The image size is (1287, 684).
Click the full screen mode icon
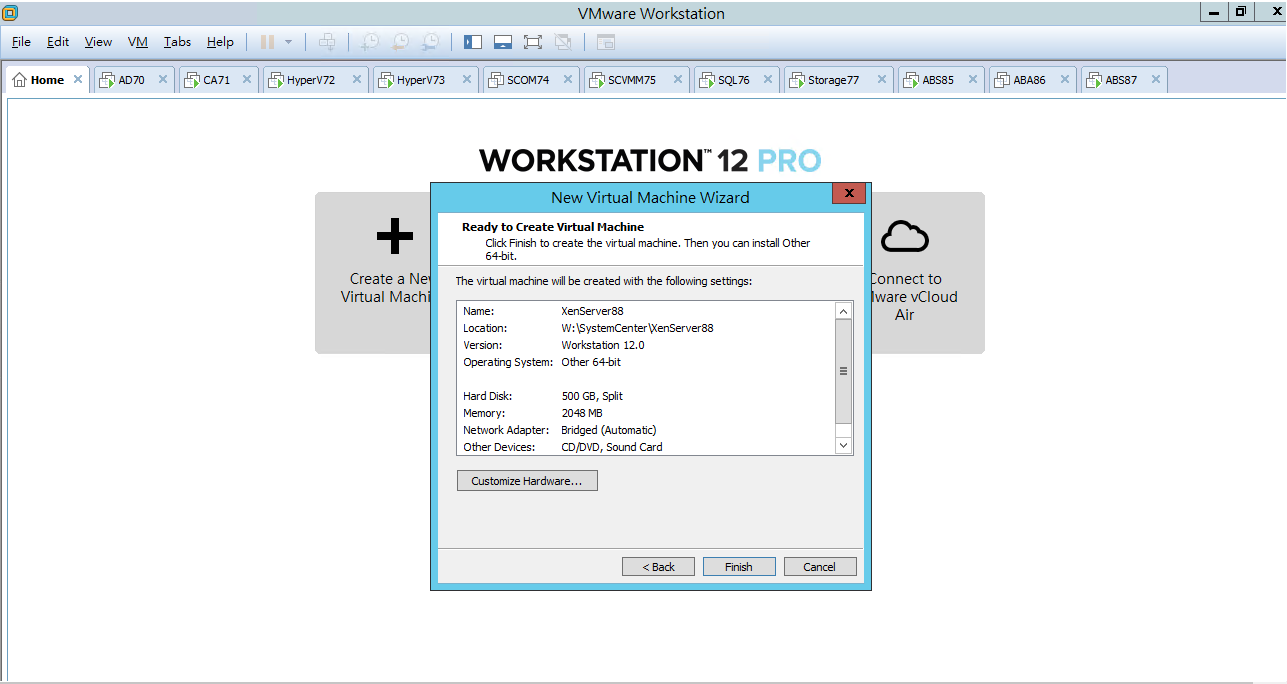pos(533,42)
